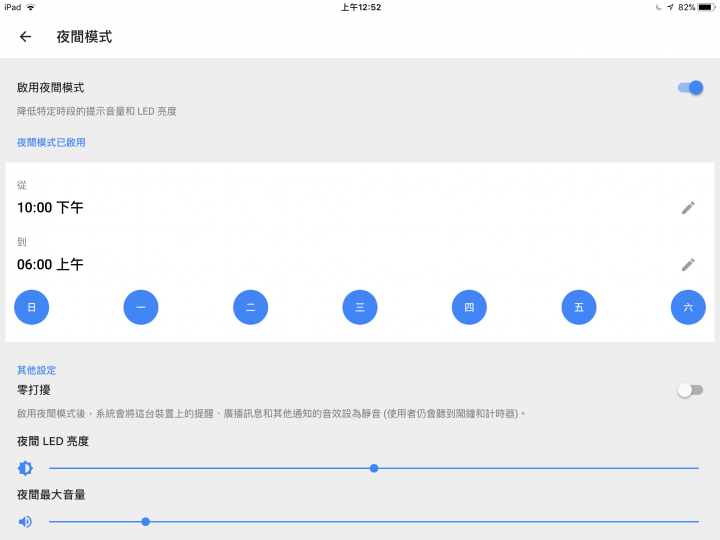Toggle the 日 (Sunday) day button

pyautogui.click(x=32, y=307)
